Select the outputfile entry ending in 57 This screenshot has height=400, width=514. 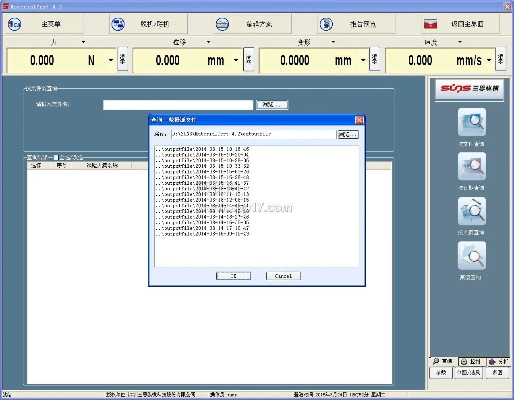click(202, 183)
